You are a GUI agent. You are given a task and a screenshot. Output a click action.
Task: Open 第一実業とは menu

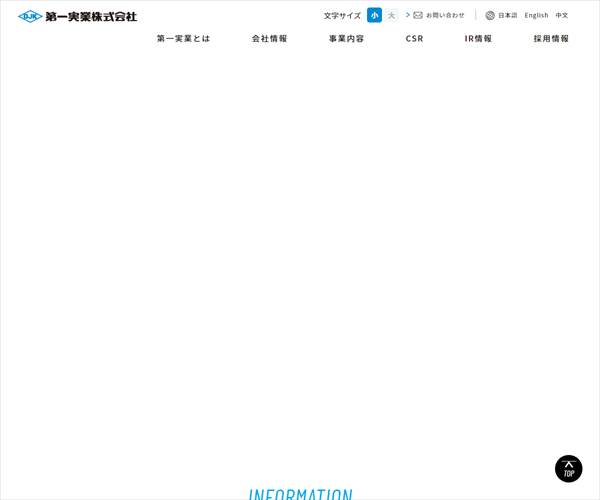pyautogui.click(x=183, y=39)
